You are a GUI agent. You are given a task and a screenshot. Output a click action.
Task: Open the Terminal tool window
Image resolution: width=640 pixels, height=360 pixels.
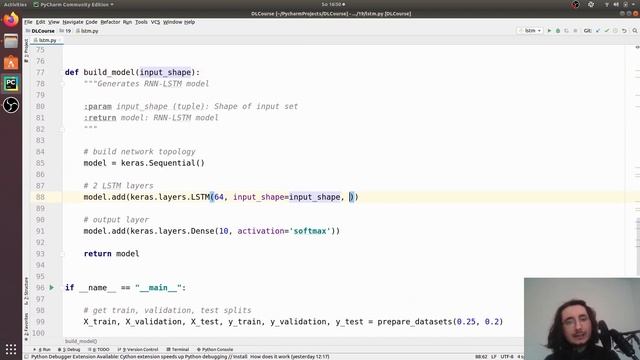tap(178, 349)
